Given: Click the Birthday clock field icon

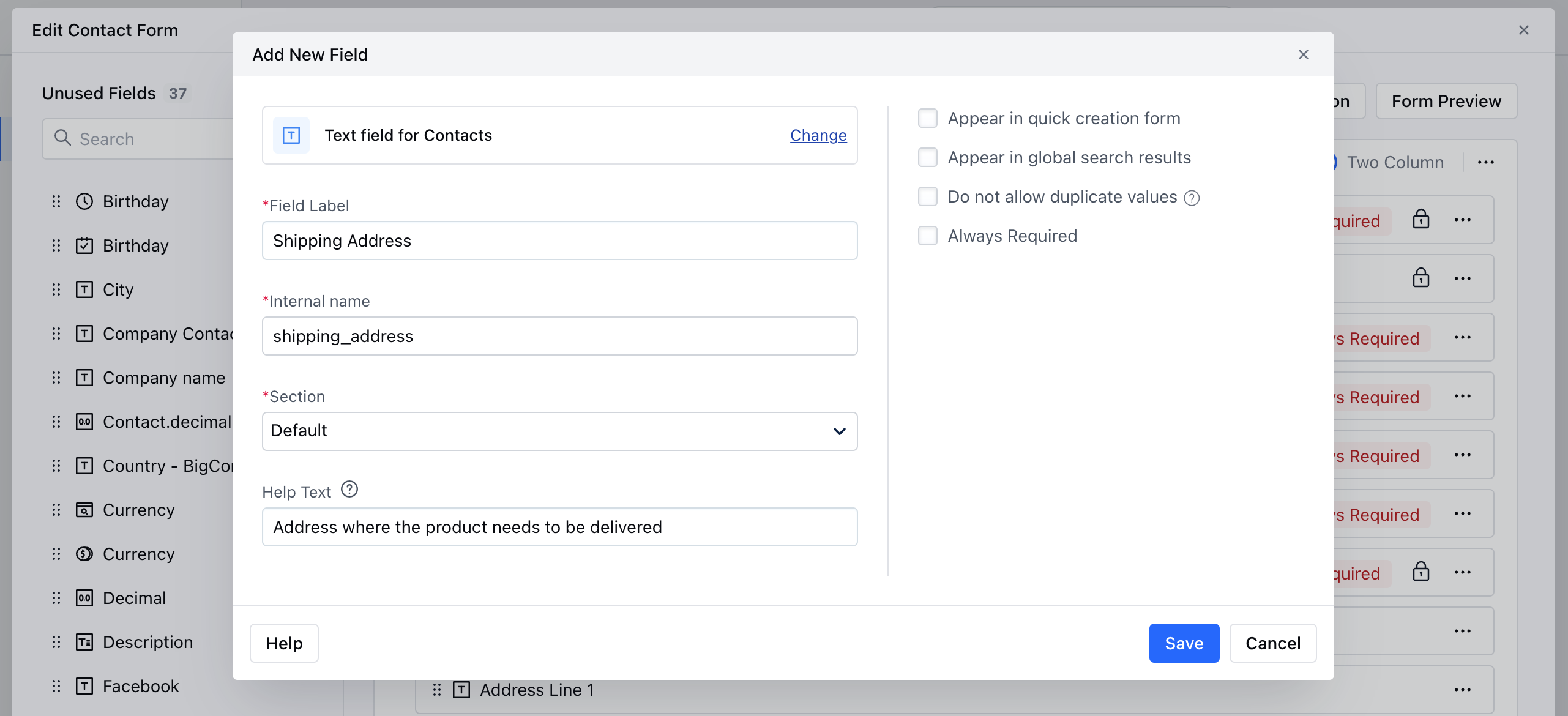Looking at the screenshot, I should pyautogui.click(x=84, y=201).
